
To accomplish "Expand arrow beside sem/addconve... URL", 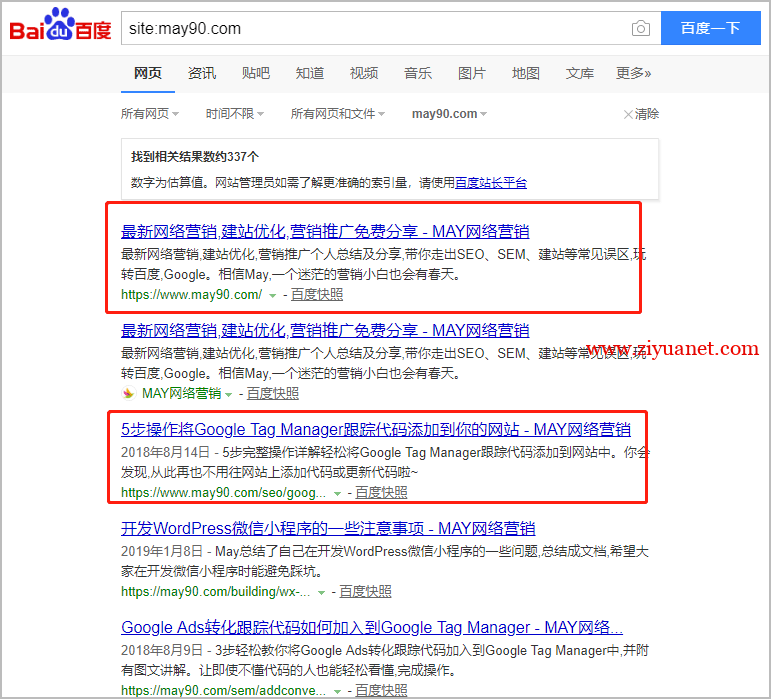I will (337, 691).
